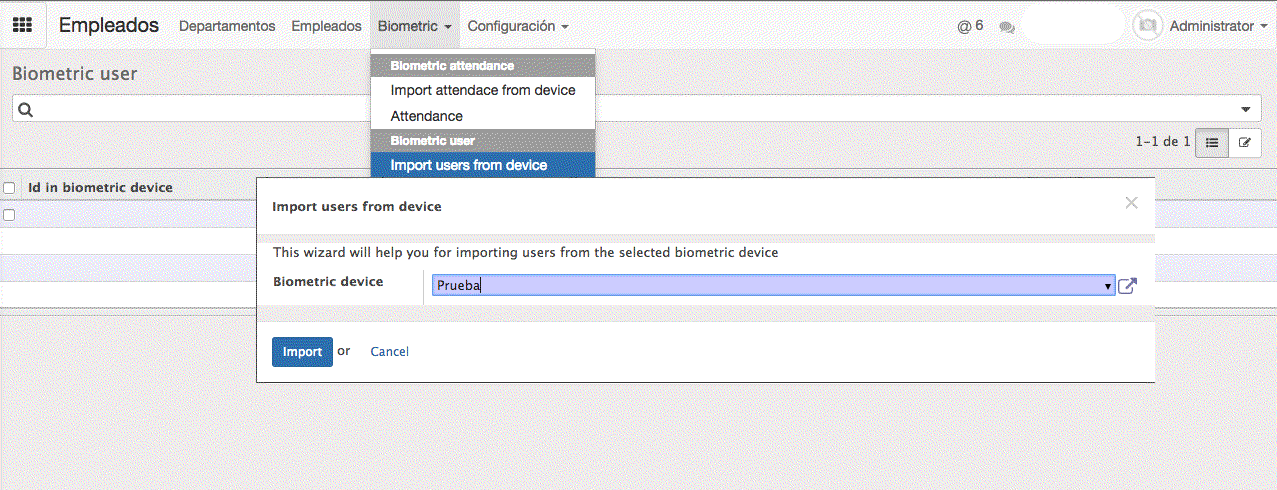This screenshot has width=1277, height=490.
Task: Open Prueba device via external link icon
Action: (1127, 286)
